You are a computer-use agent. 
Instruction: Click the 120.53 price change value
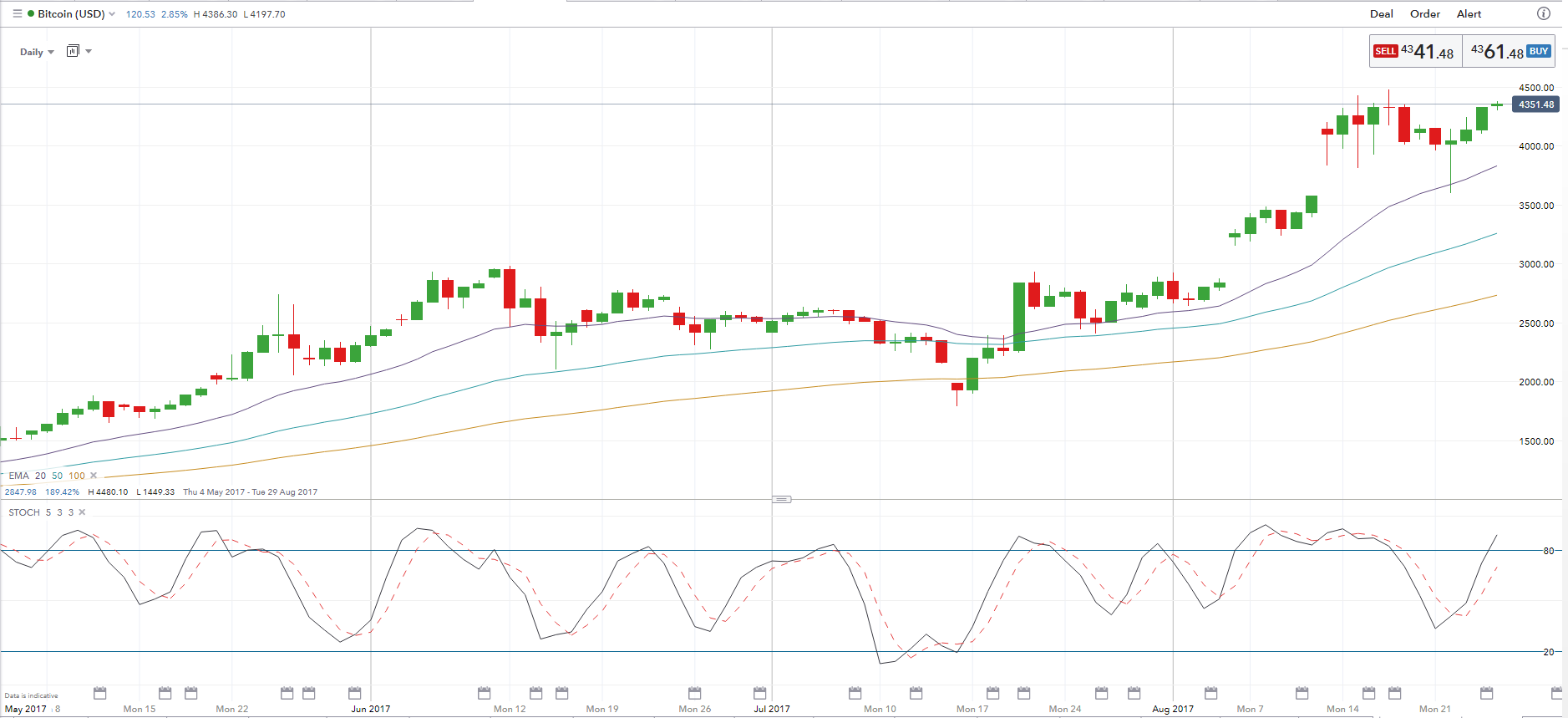(x=140, y=14)
